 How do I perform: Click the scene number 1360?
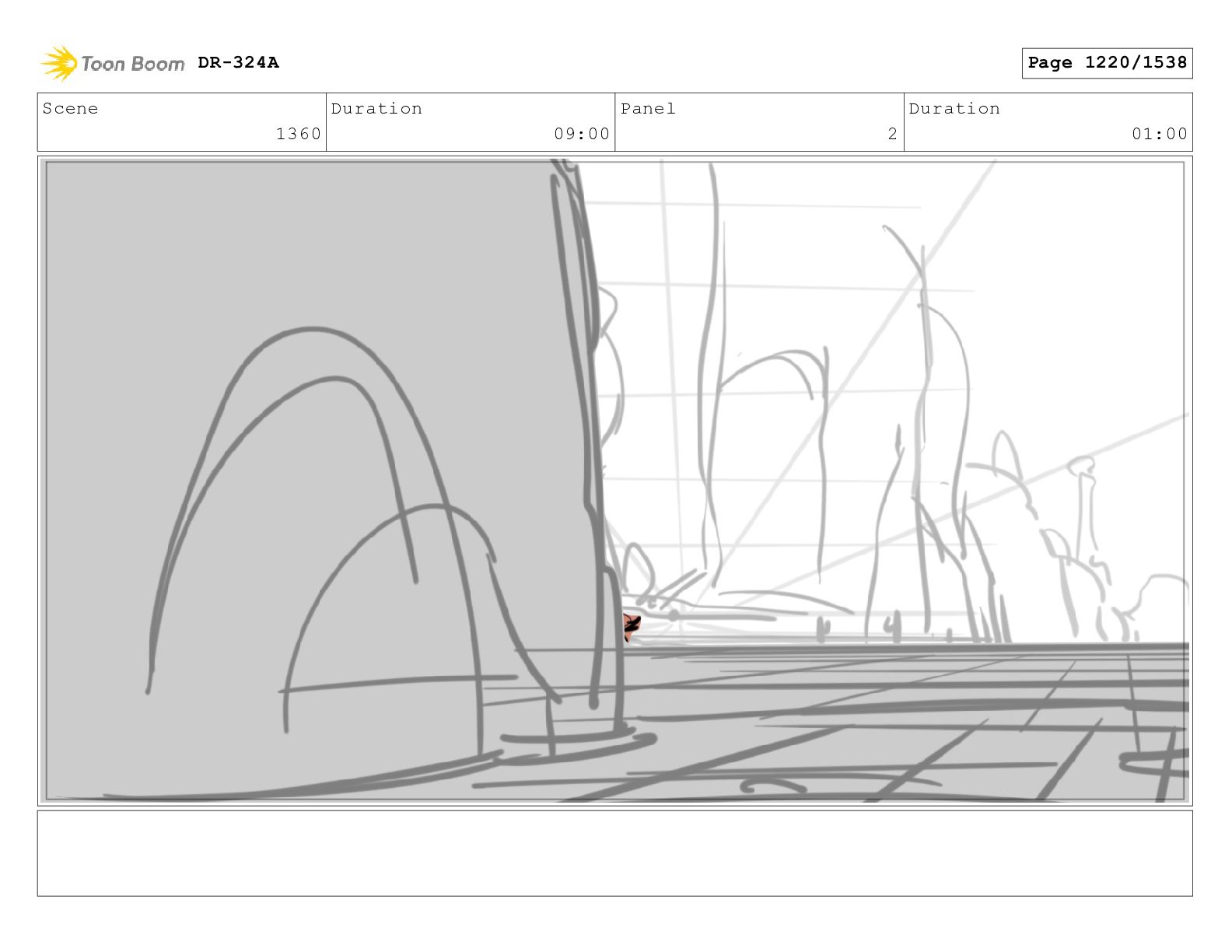click(x=299, y=134)
